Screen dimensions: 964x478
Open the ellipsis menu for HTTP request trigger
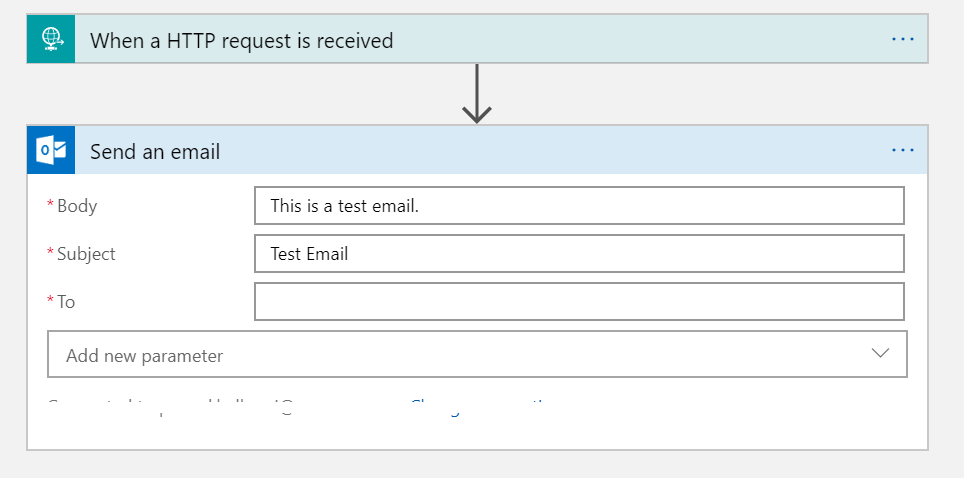tap(903, 39)
